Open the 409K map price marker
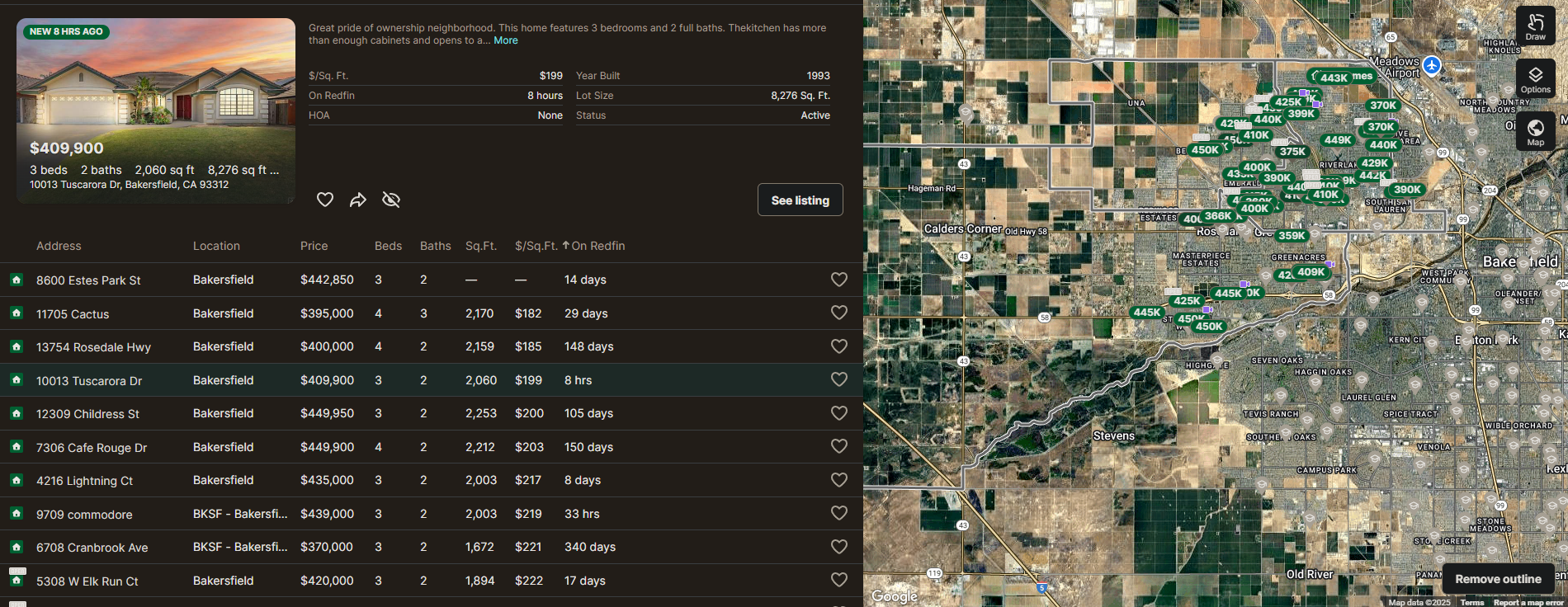 pyautogui.click(x=1311, y=272)
